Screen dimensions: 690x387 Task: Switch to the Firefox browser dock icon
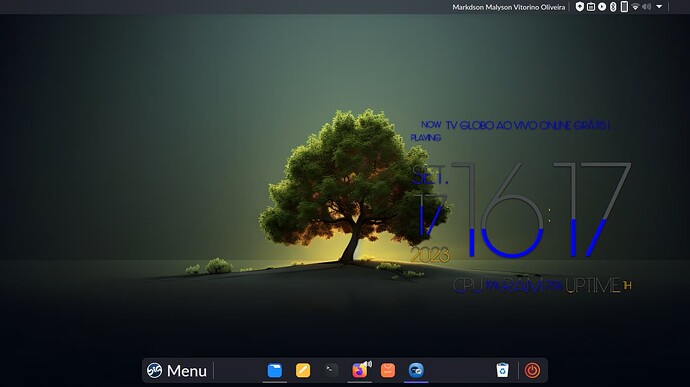359,371
